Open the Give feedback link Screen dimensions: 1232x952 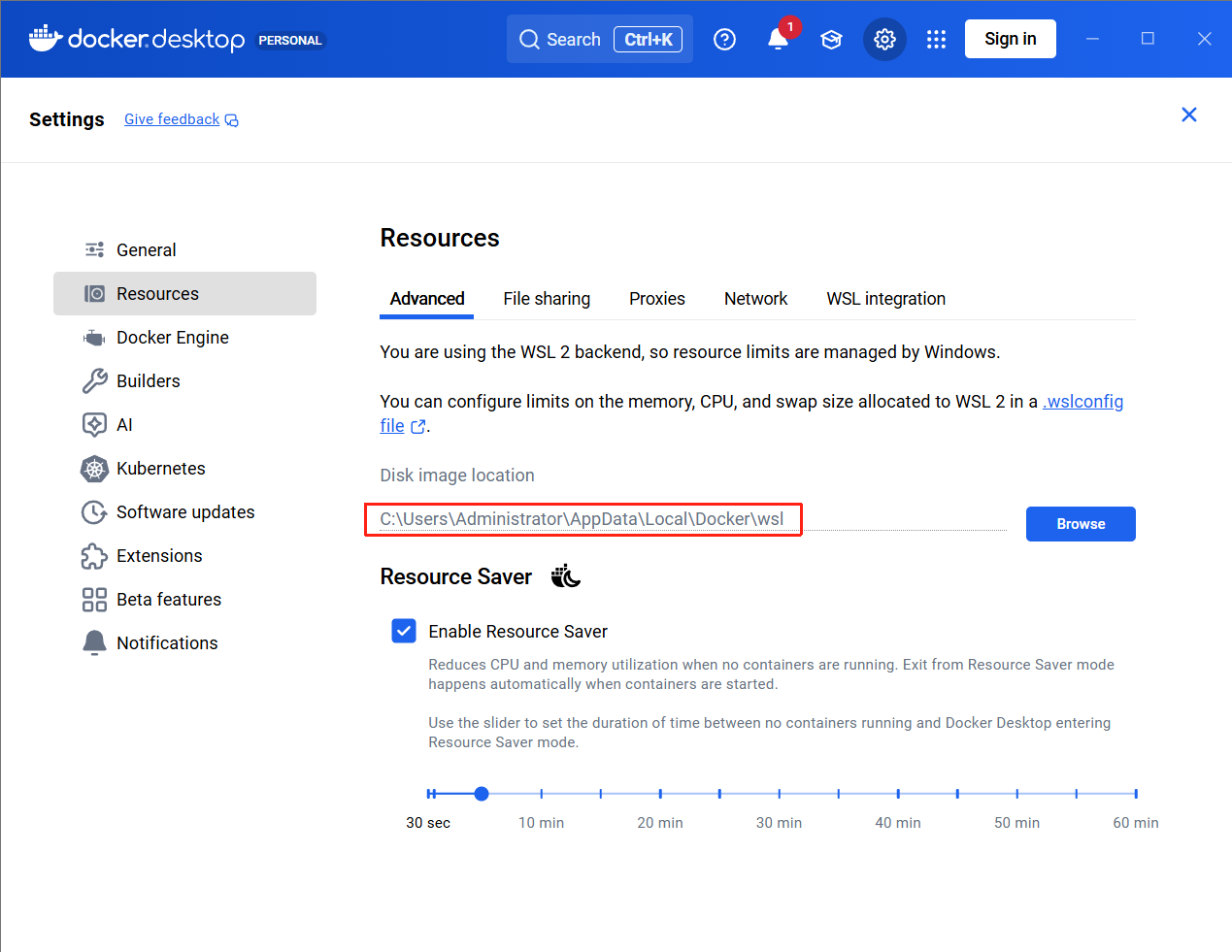[172, 119]
